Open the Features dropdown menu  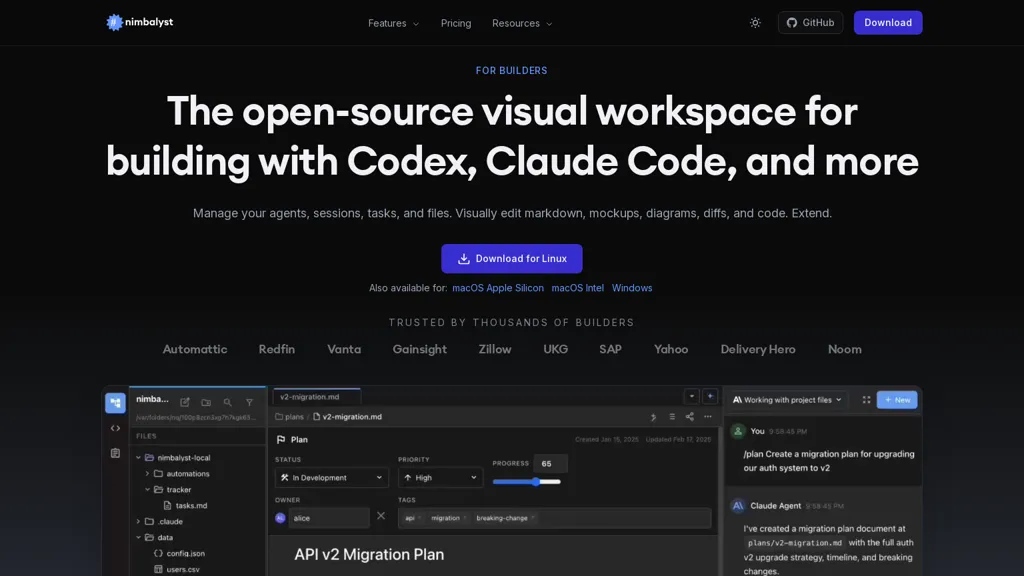[x=393, y=24]
